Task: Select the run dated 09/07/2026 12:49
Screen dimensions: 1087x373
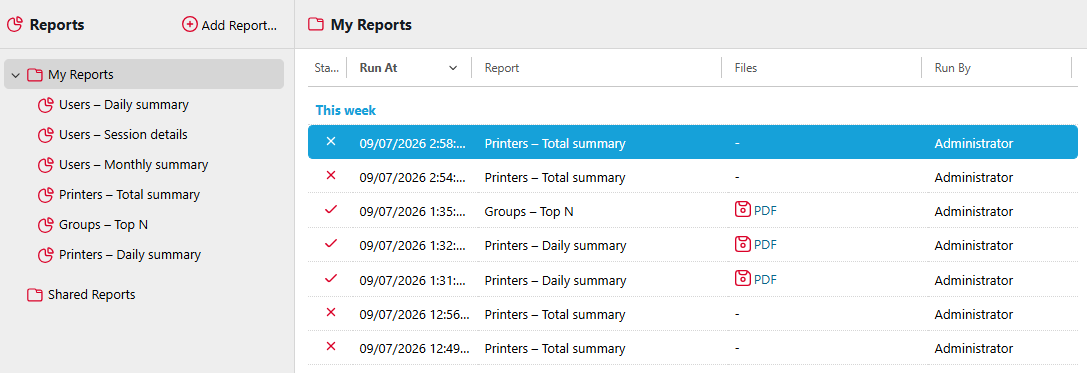Action: click(693, 347)
